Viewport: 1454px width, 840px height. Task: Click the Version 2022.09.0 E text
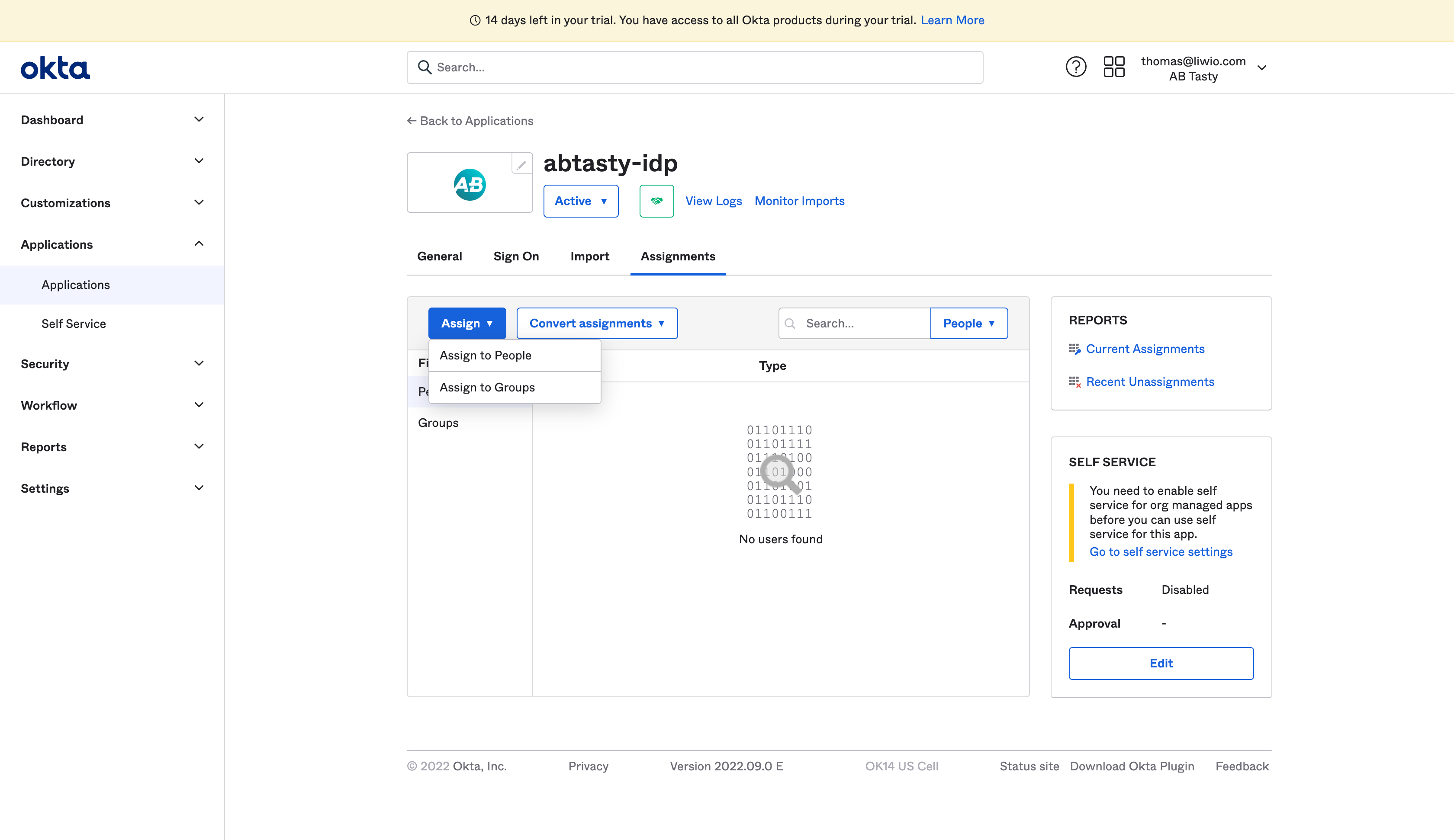(726, 767)
